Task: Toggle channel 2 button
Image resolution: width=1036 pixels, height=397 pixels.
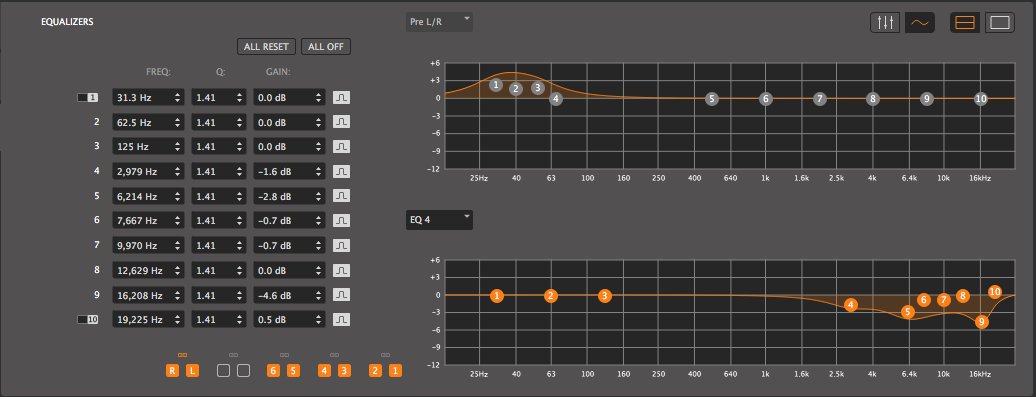Action: point(375,371)
